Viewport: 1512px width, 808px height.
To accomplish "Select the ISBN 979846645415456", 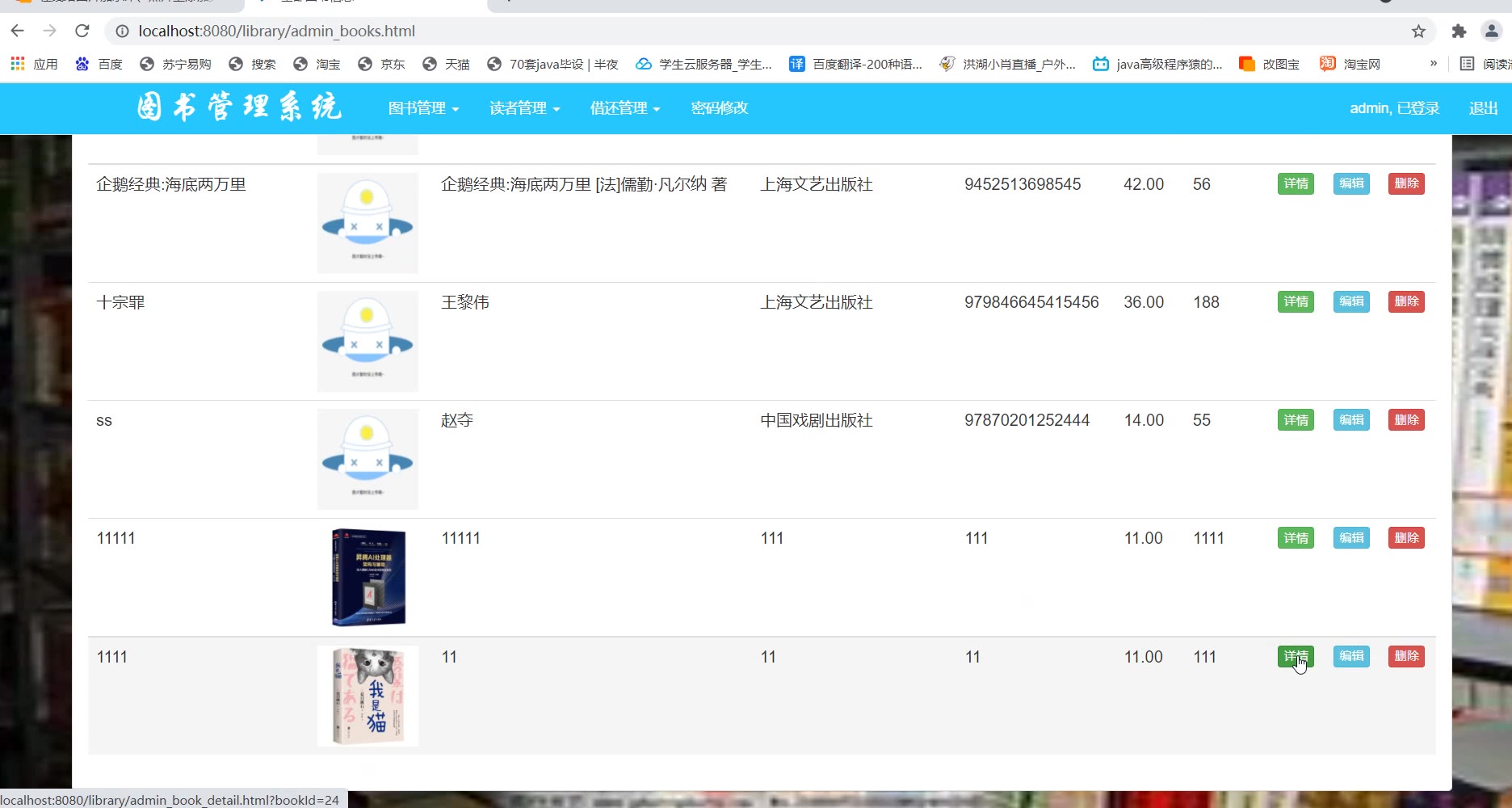I will (1031, 302).
